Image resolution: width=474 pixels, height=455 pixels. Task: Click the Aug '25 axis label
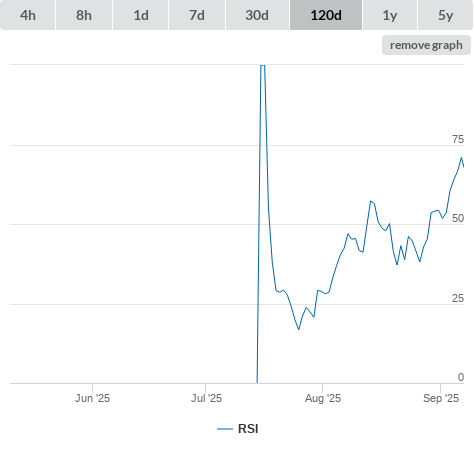[x=323, y=398]
